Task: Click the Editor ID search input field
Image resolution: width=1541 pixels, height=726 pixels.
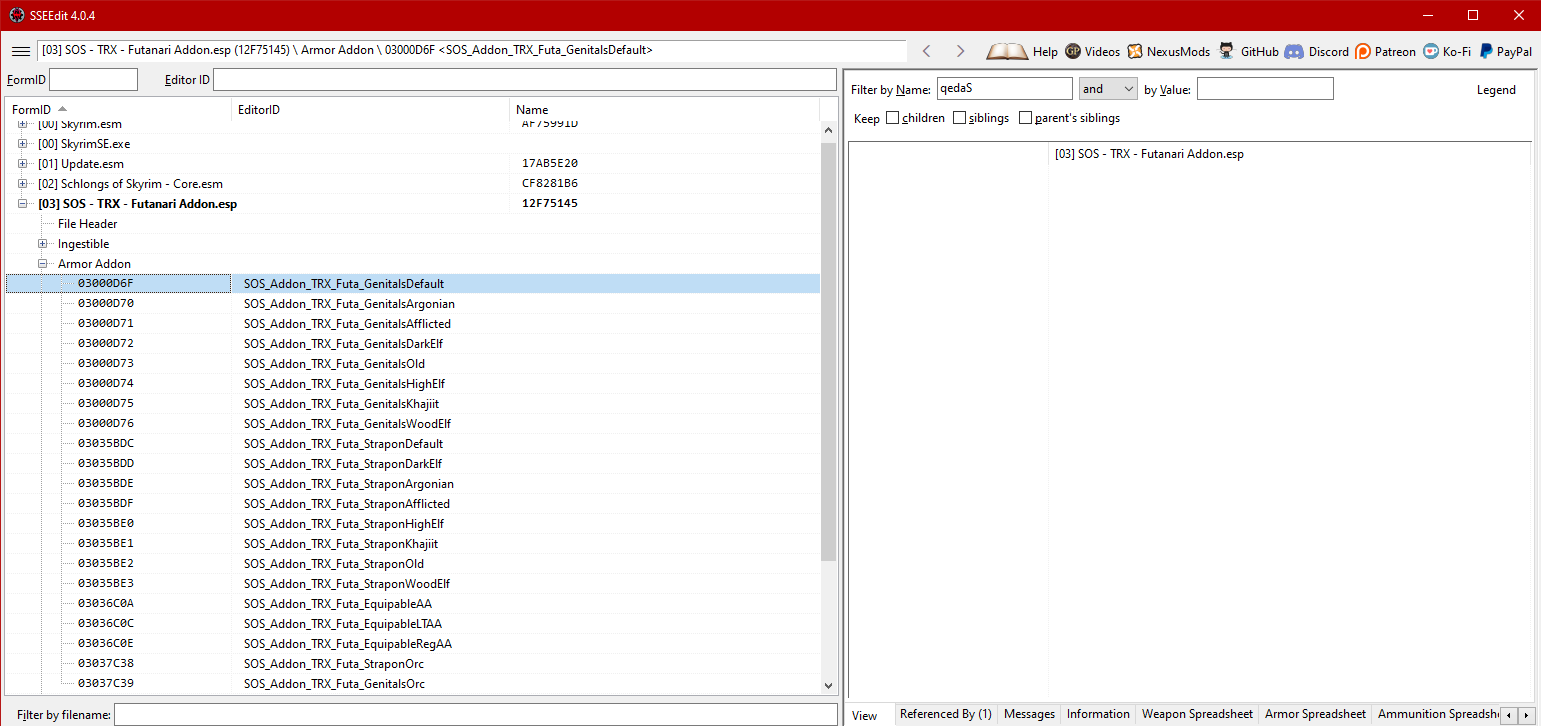Action: [x=525, y=80]
